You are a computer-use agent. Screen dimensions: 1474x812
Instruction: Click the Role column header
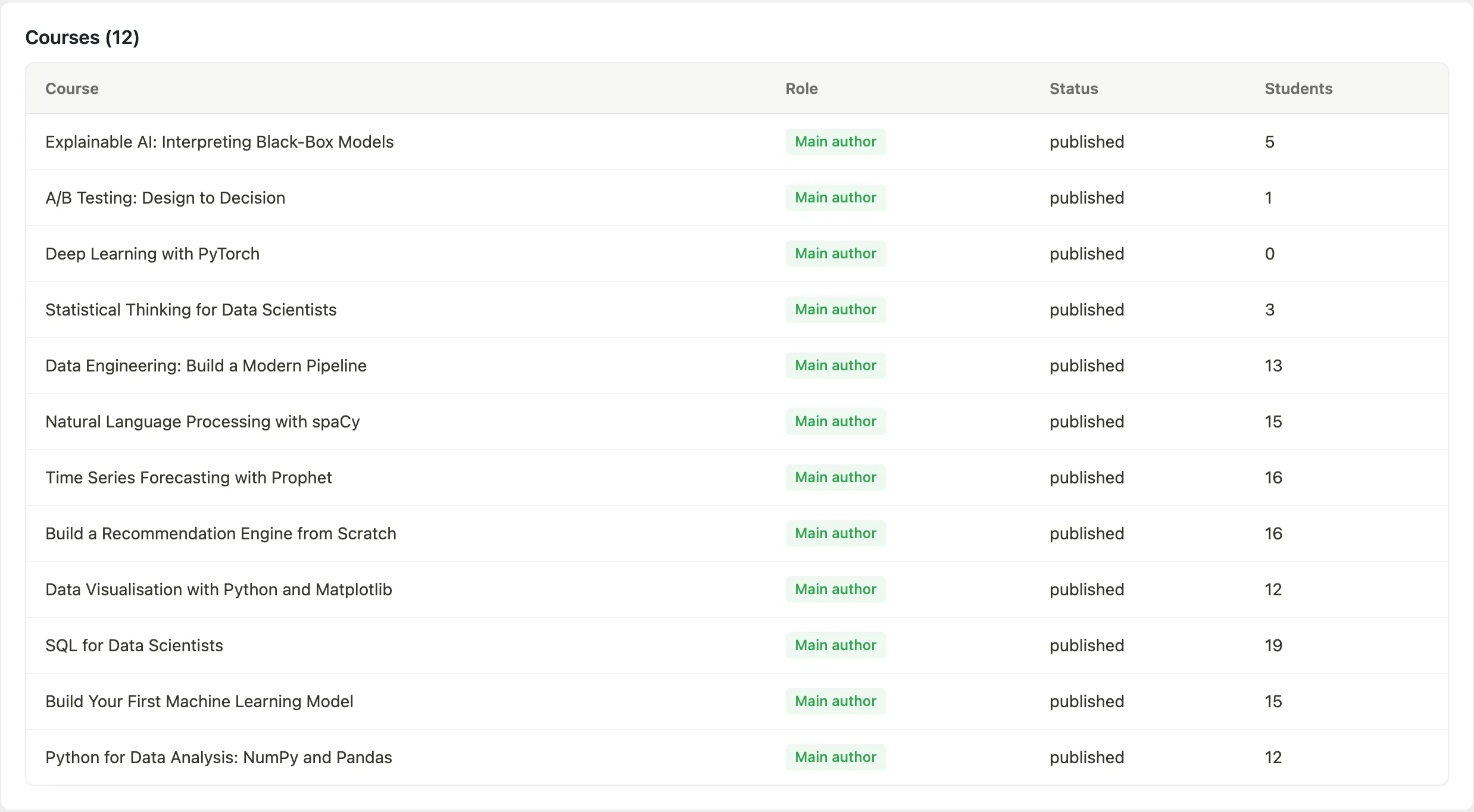[801, 89]
